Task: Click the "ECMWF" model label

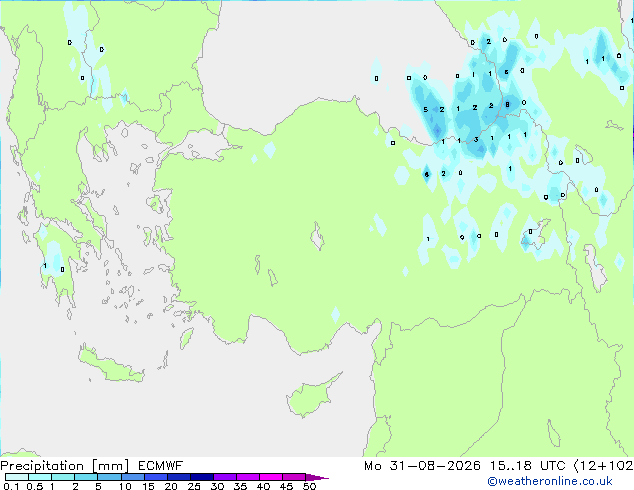Action: pos(161,466)
